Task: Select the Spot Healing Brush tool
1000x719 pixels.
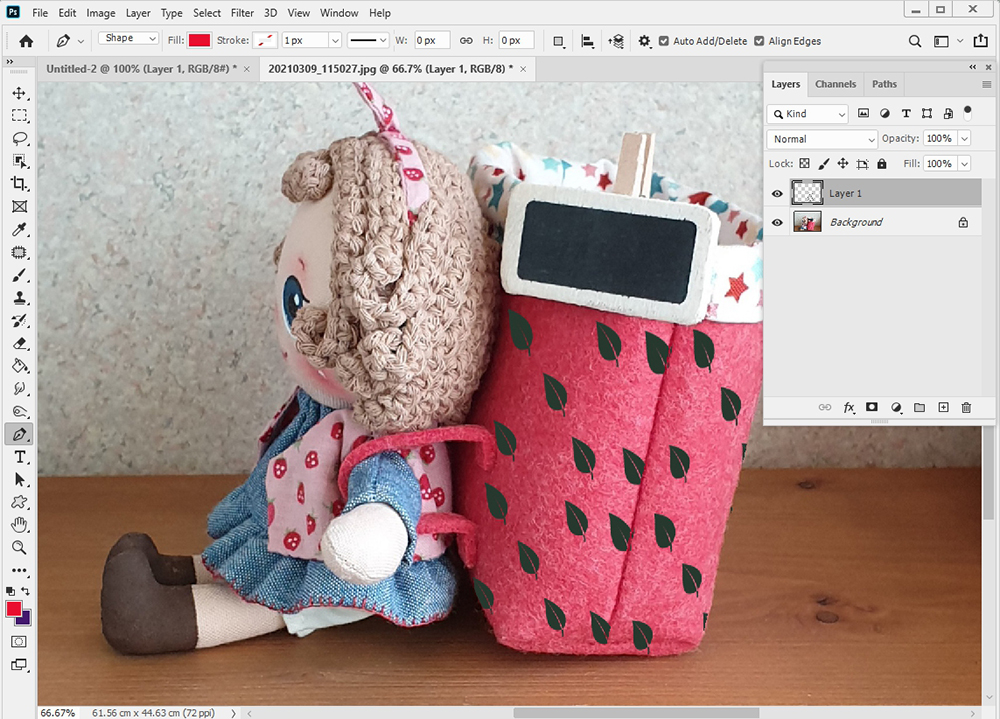Action: [x=19, y=253]
